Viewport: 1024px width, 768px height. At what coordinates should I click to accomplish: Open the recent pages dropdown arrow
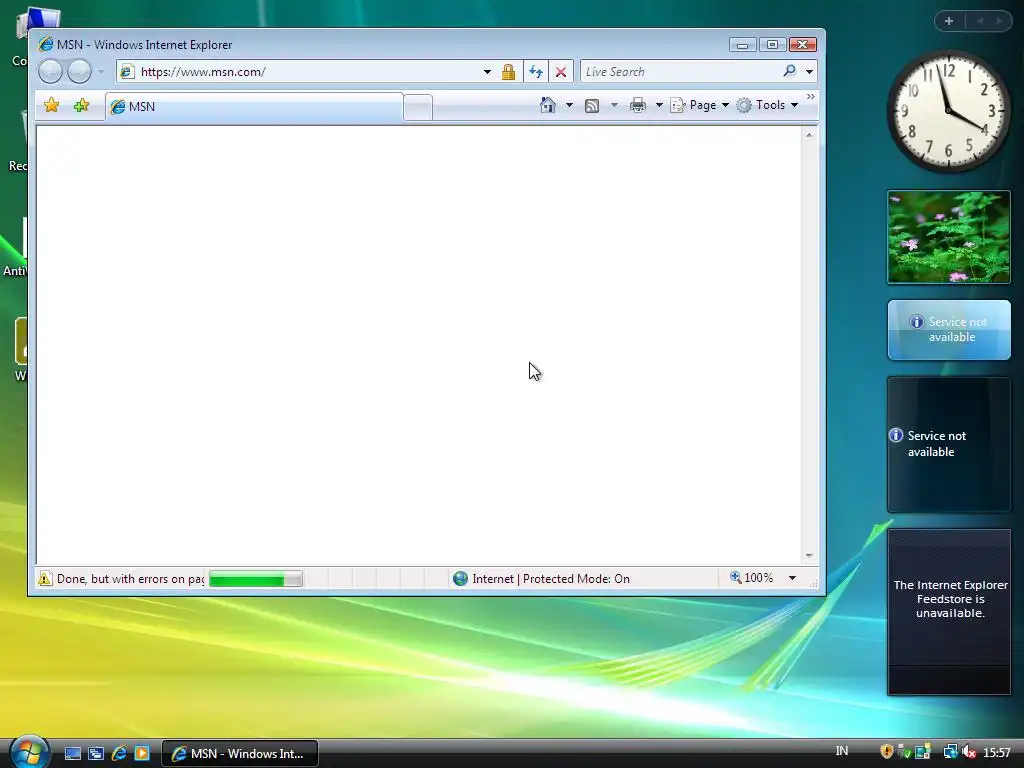click(x=101, y=71)
